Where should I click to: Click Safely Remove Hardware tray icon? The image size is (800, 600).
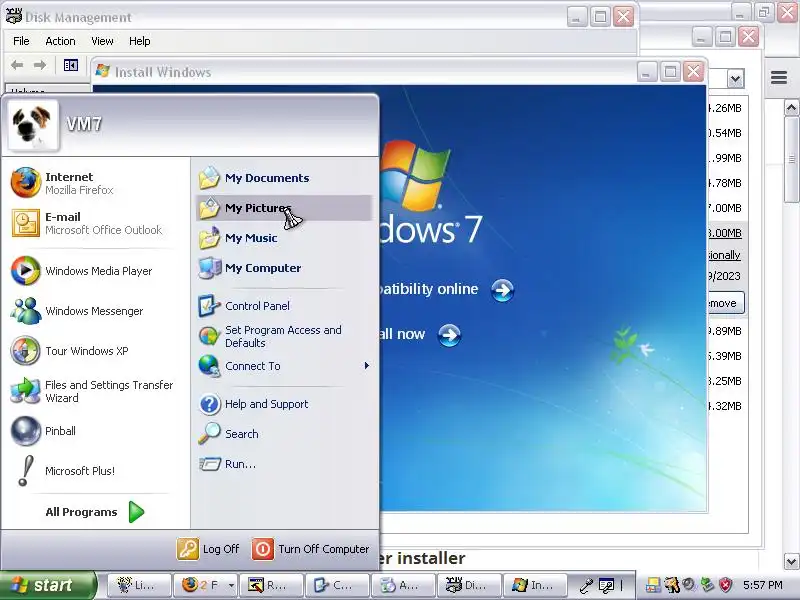coord(707,585)
